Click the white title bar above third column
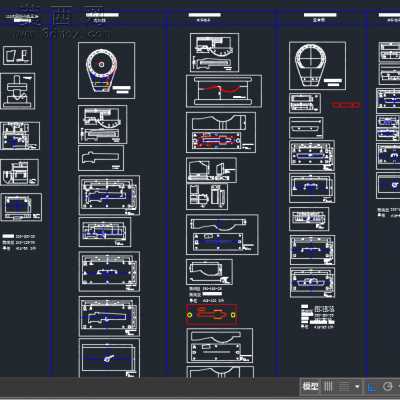The image size is (400, 400). click(x=204, y=15)
